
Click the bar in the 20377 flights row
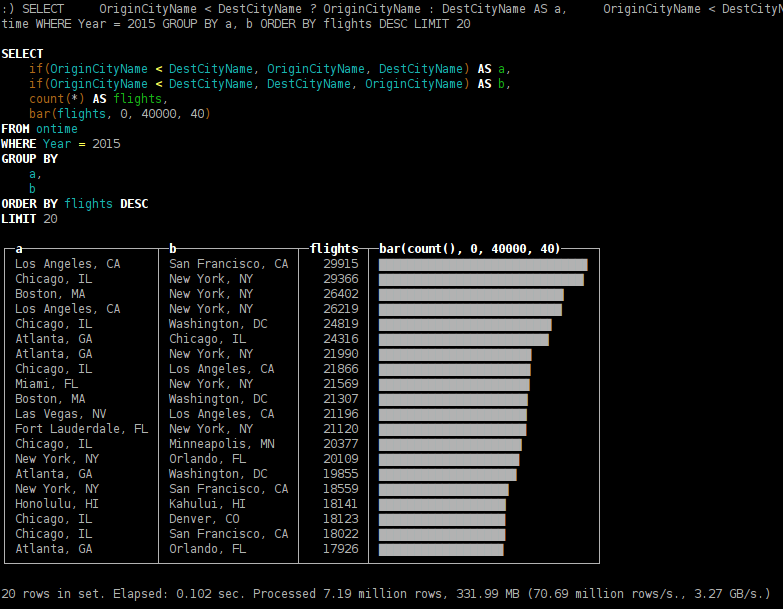(x=450, y=444)
